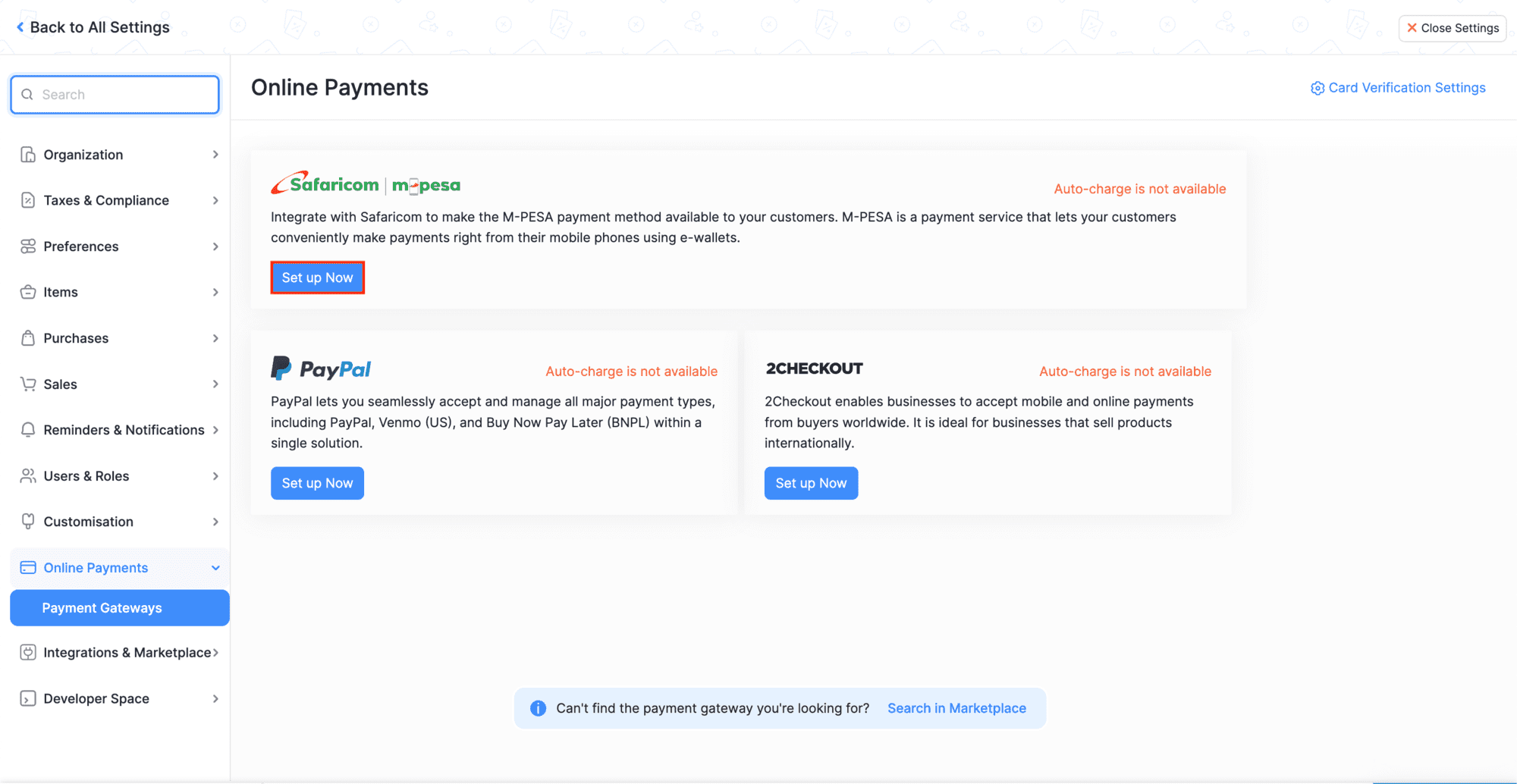Open Users & Roles via its people icon
1517x784 pixels.
28,475
